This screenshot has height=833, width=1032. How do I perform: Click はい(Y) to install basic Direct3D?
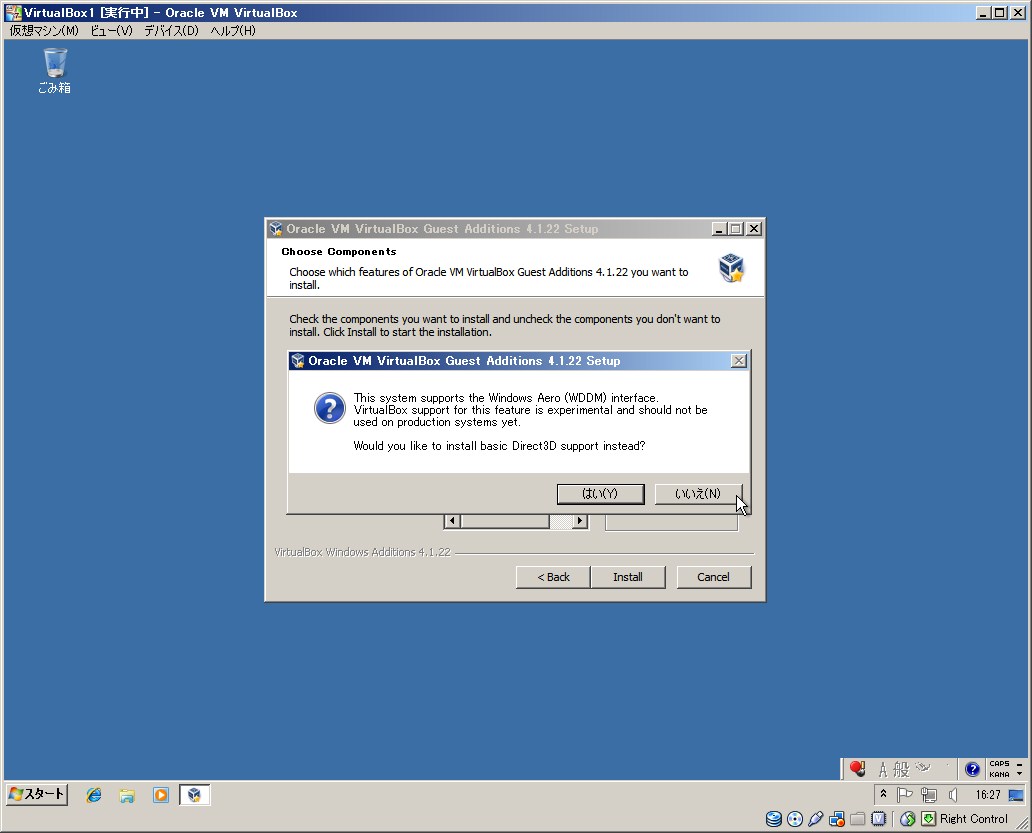point(600,494)
